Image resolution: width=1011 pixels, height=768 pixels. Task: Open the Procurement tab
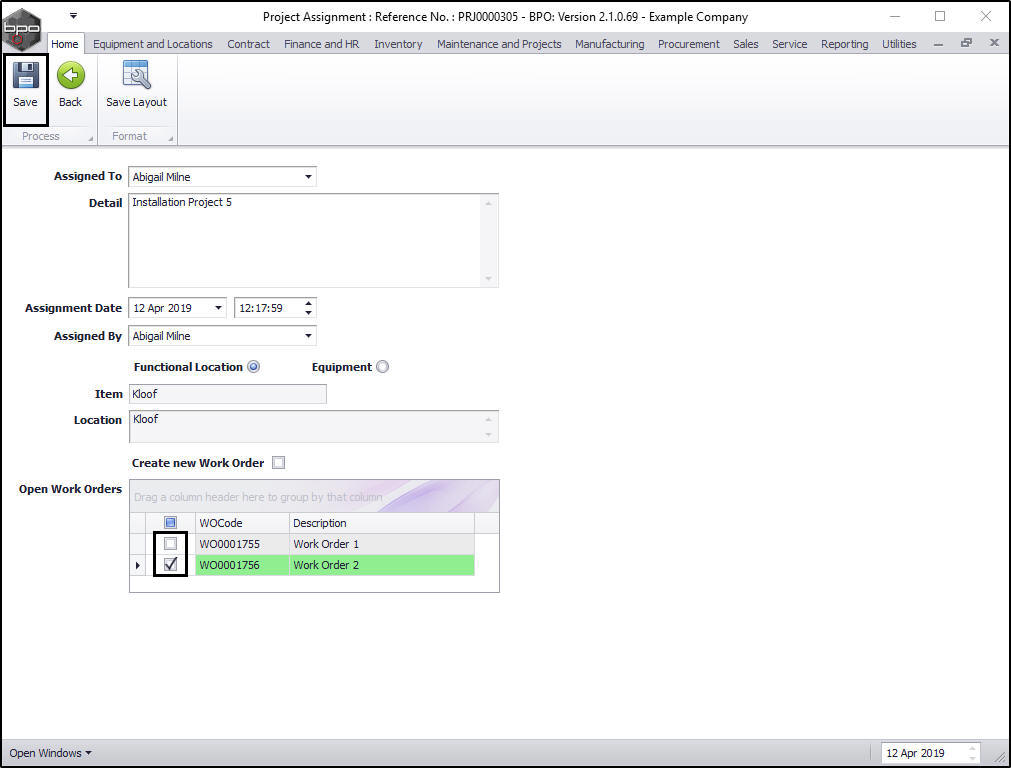pyautogui.click(x=689, y=44)
